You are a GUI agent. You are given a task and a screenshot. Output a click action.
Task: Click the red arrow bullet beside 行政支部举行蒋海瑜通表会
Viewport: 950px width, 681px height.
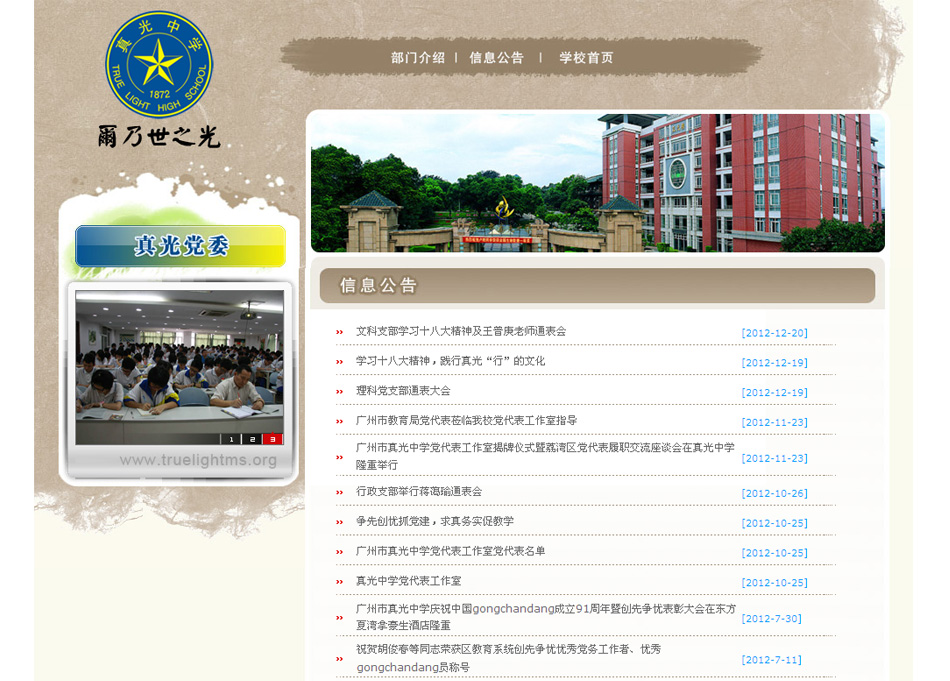click(x=339, y=493)
